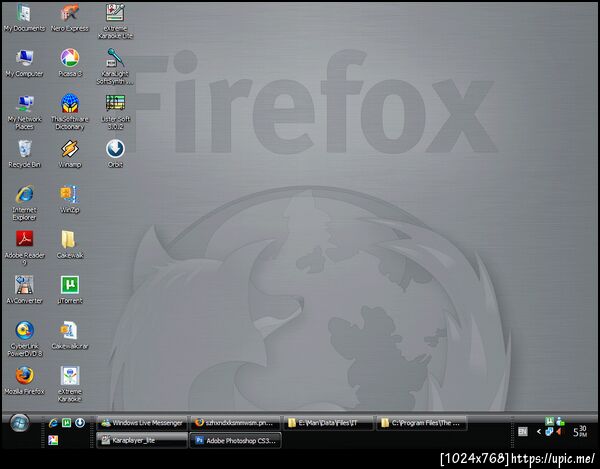Open Cakewalk.rar archive file
600x469 pixels.
[70, 336]
